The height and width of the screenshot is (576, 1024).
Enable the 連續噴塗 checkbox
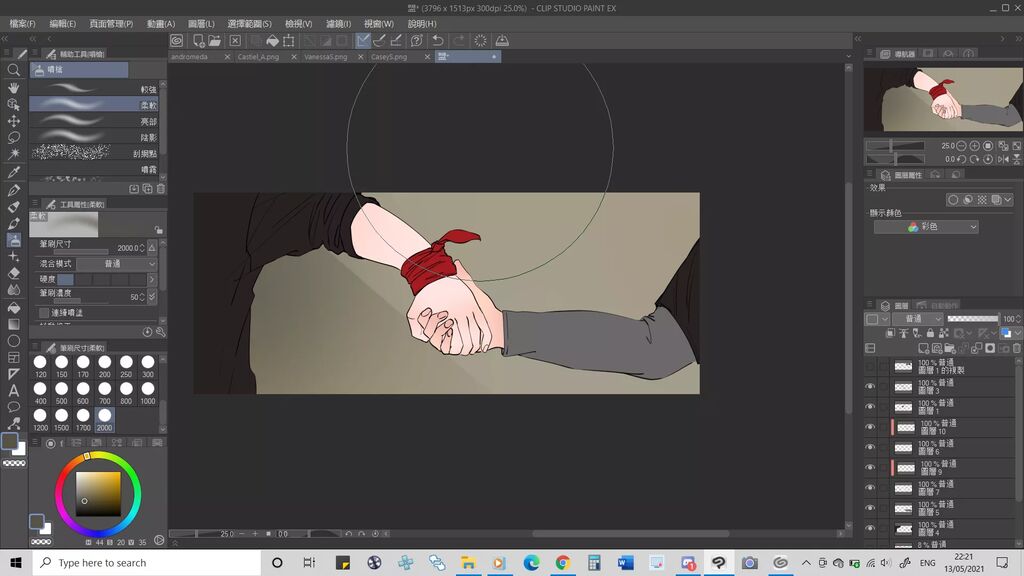pyautogui.click(x=44, y=313)
